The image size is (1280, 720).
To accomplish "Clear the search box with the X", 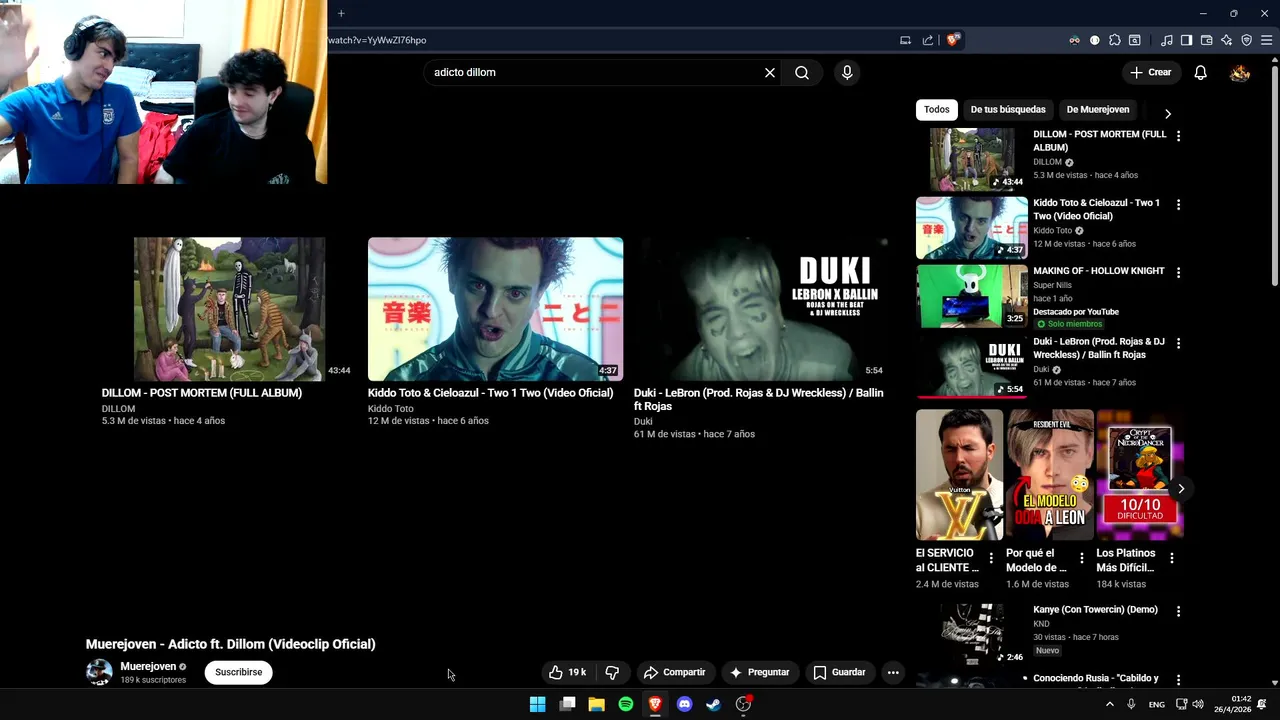I will [770, 72].
